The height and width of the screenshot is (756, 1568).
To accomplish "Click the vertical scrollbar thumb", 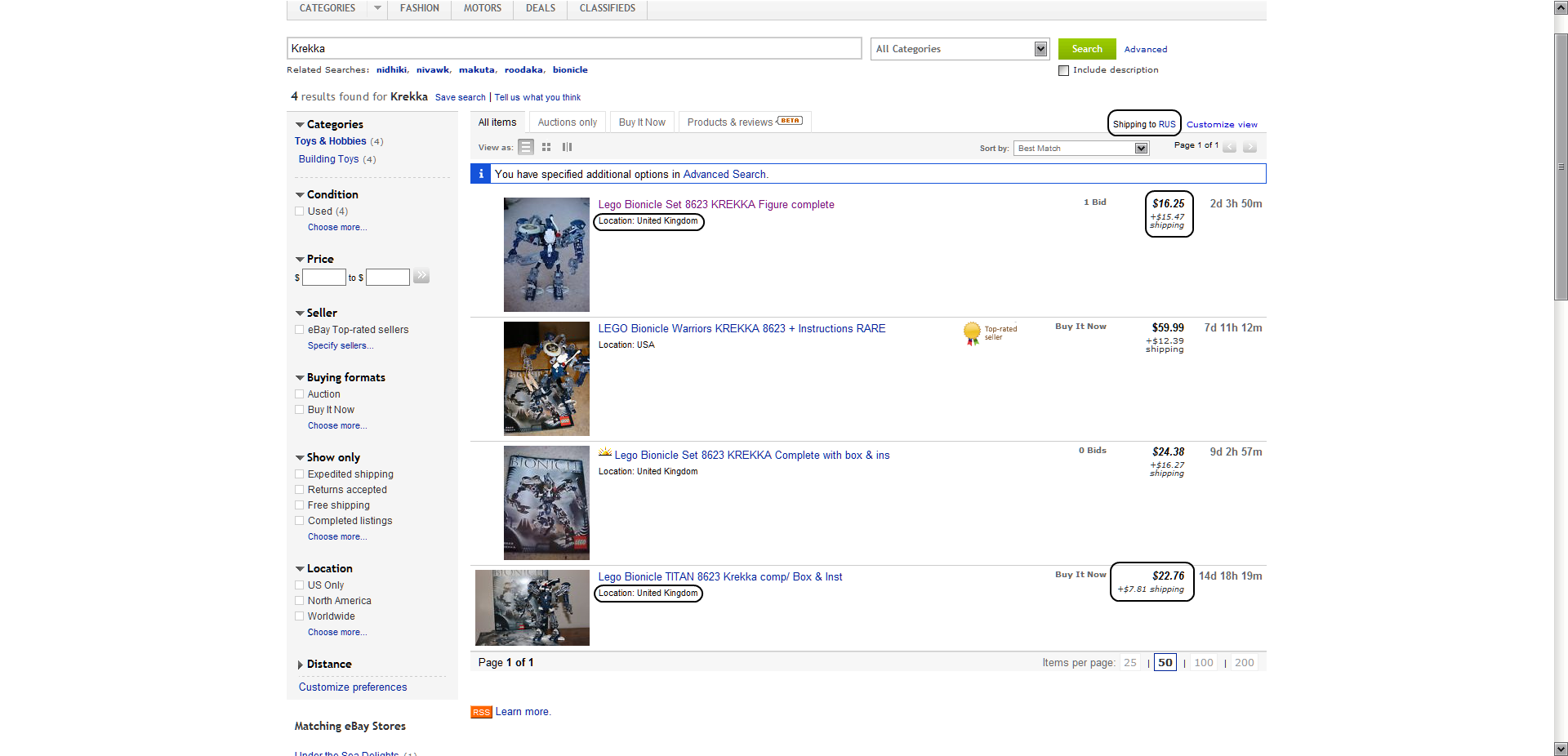I will [1561, 167].
